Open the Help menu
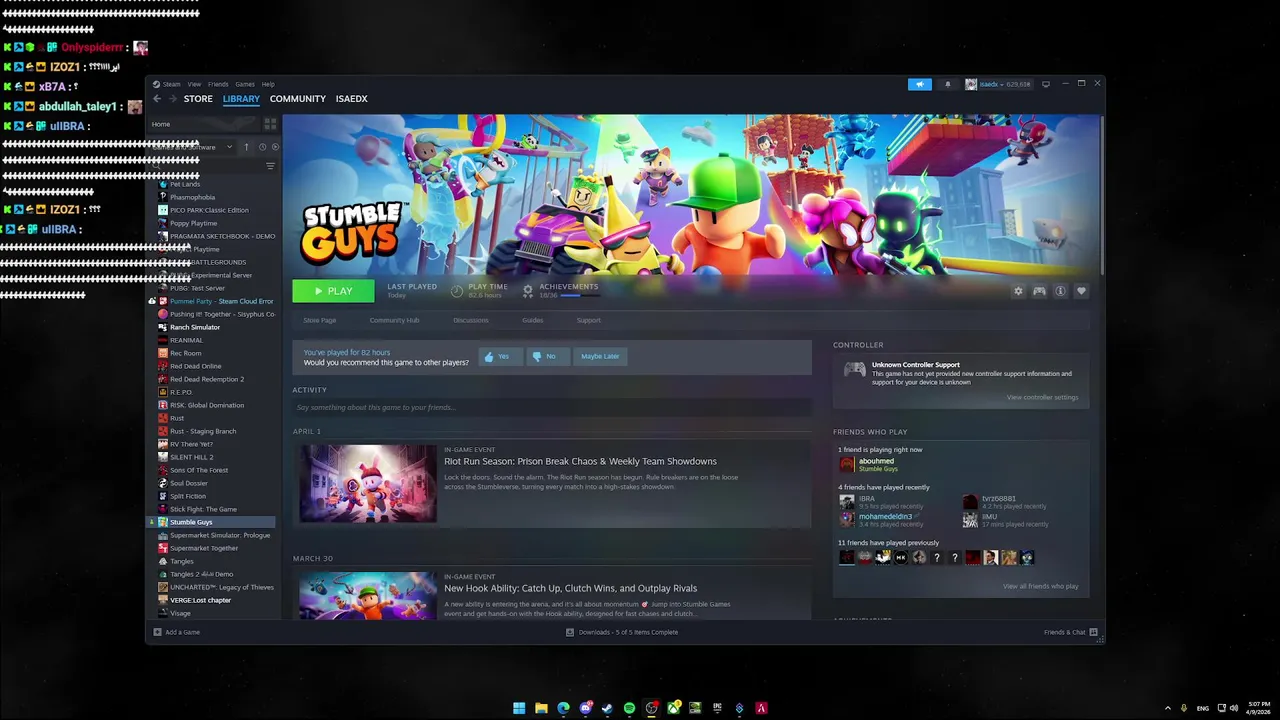The height and width of the screenshot is (720, 1280). (268, 84)
